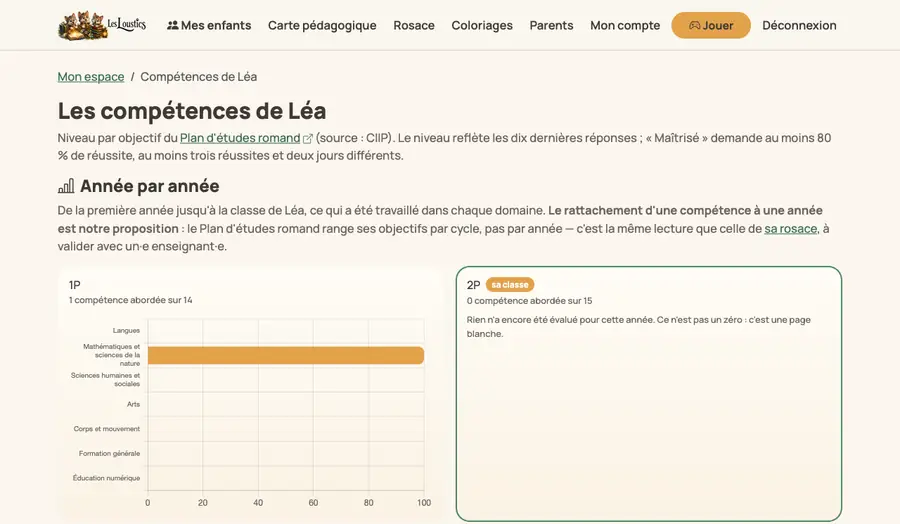Click 'Compétences de Léa' breadcrumb text

click(199, 77)
